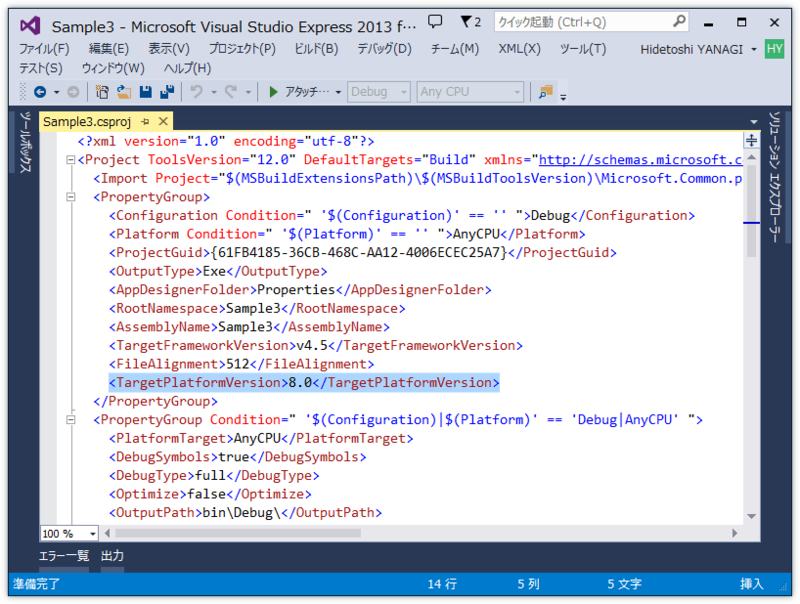Open the XML(X) menu
The image size is (800, 604).
[x=519, y=49]
